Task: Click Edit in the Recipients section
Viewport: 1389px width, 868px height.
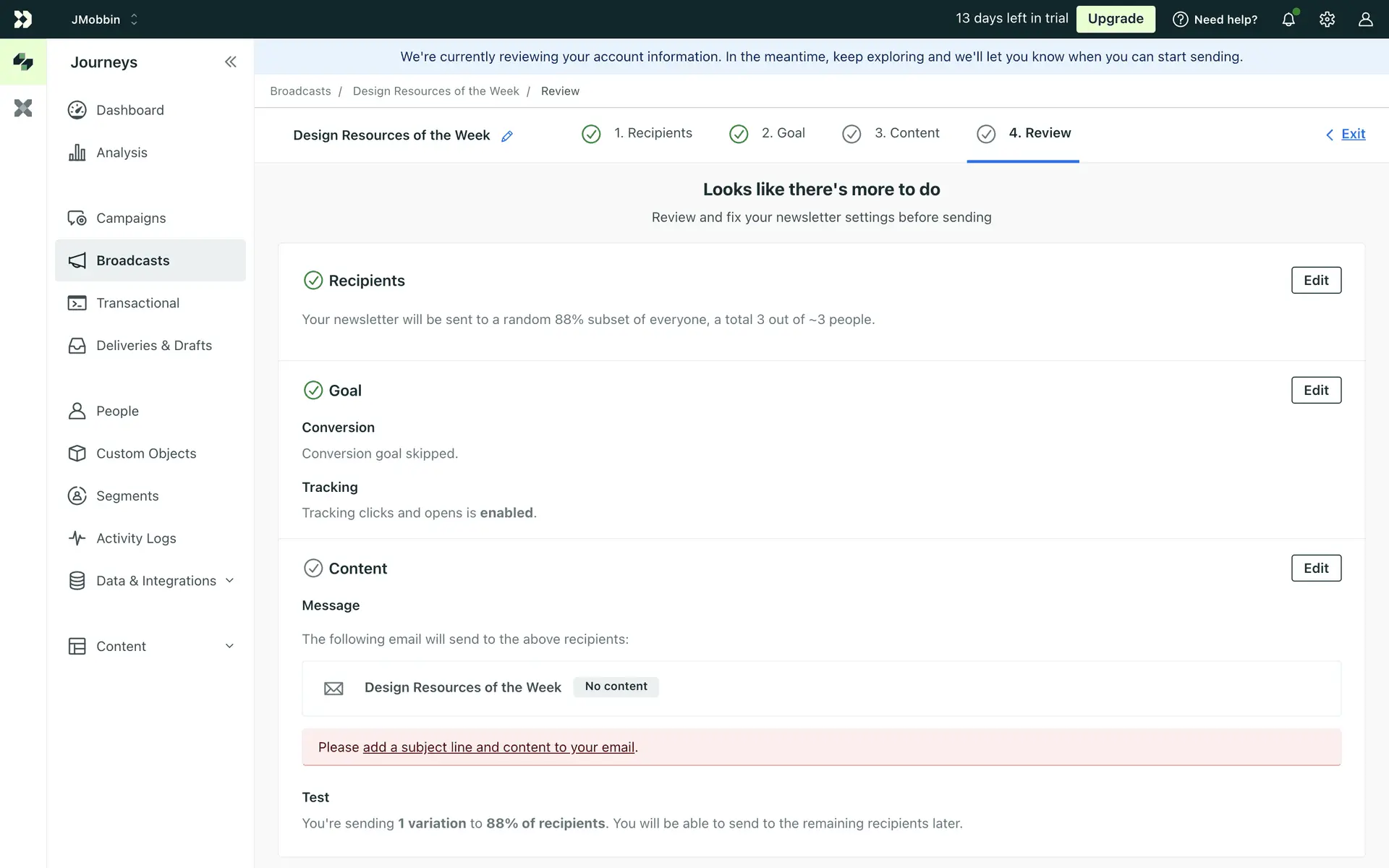Action: coord(1315,281)
